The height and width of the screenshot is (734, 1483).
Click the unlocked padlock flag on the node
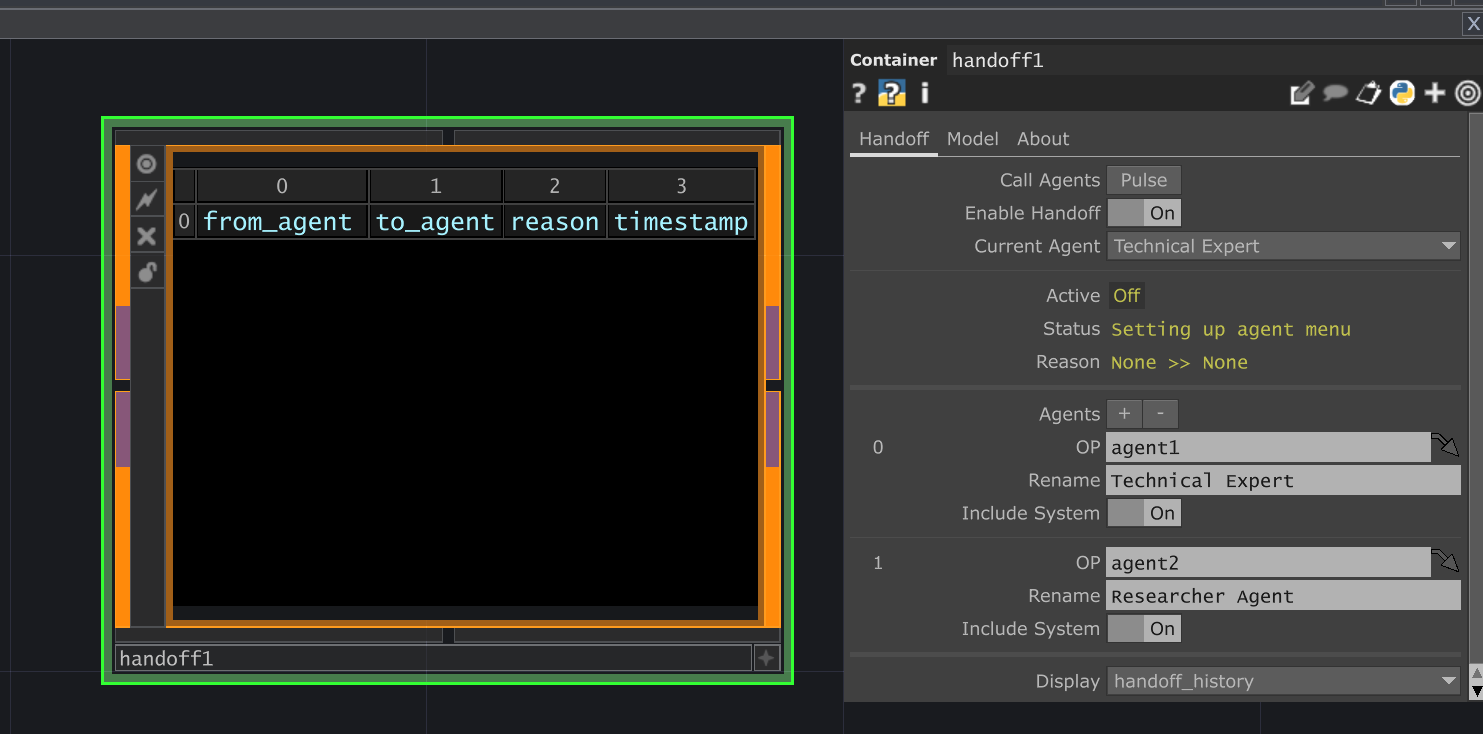pyautogui.click(x=146, y=270)
